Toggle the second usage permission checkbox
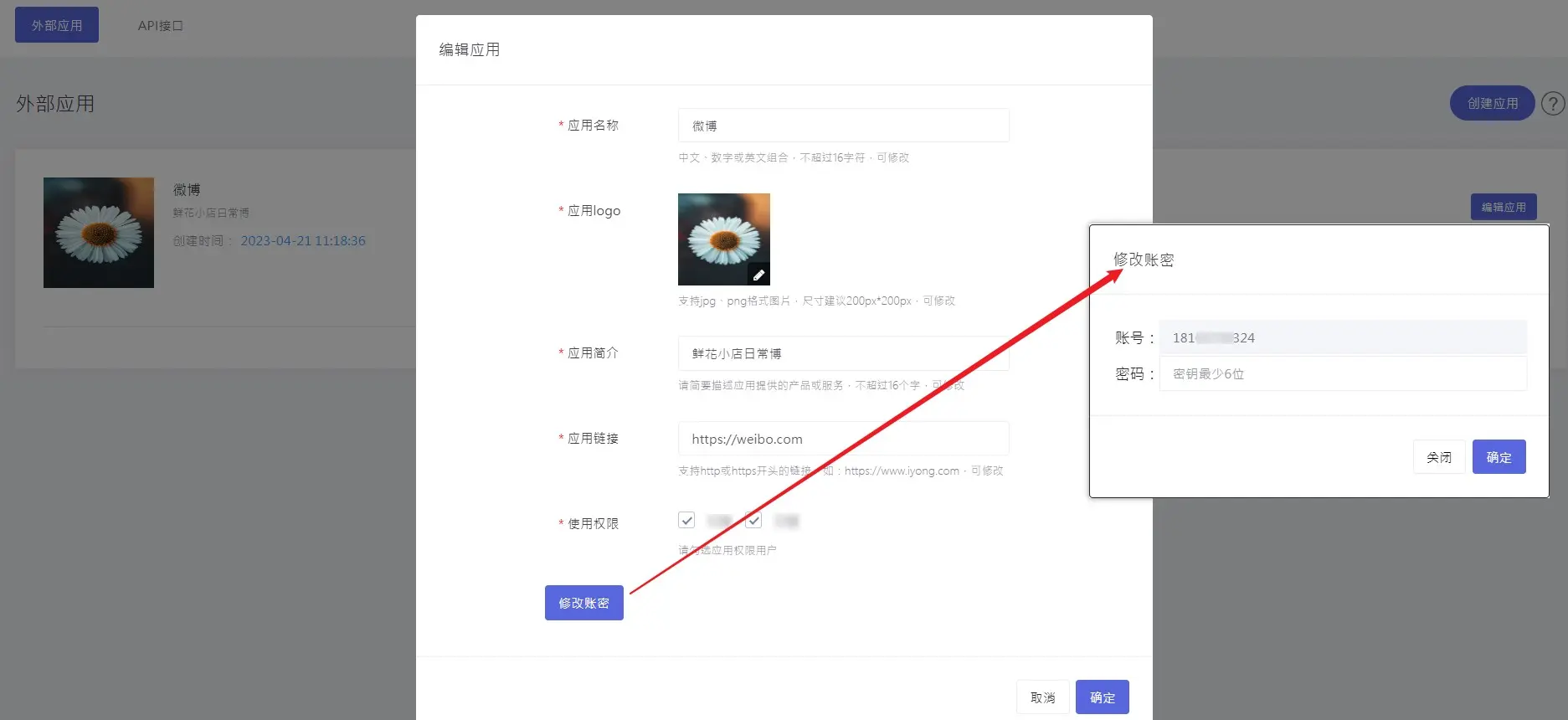Image resolution: width=1568 pixels, height=720 pixels. (x=753, y=520)
